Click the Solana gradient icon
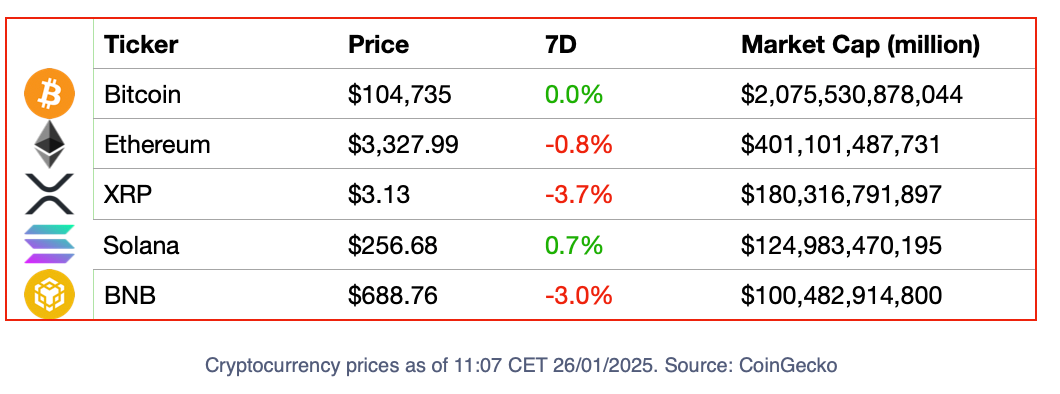This screenshot has width=1060, height=394. click(49, 244)
